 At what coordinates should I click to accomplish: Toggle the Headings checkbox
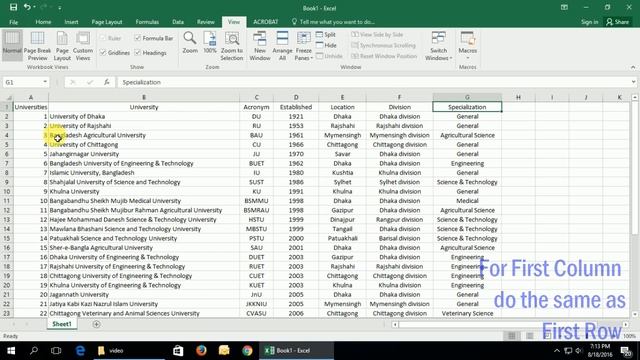tap(138, 53)
